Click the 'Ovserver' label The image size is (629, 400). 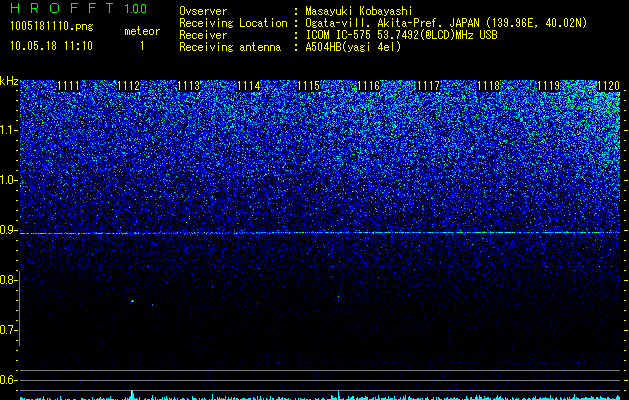coord(203,11)
